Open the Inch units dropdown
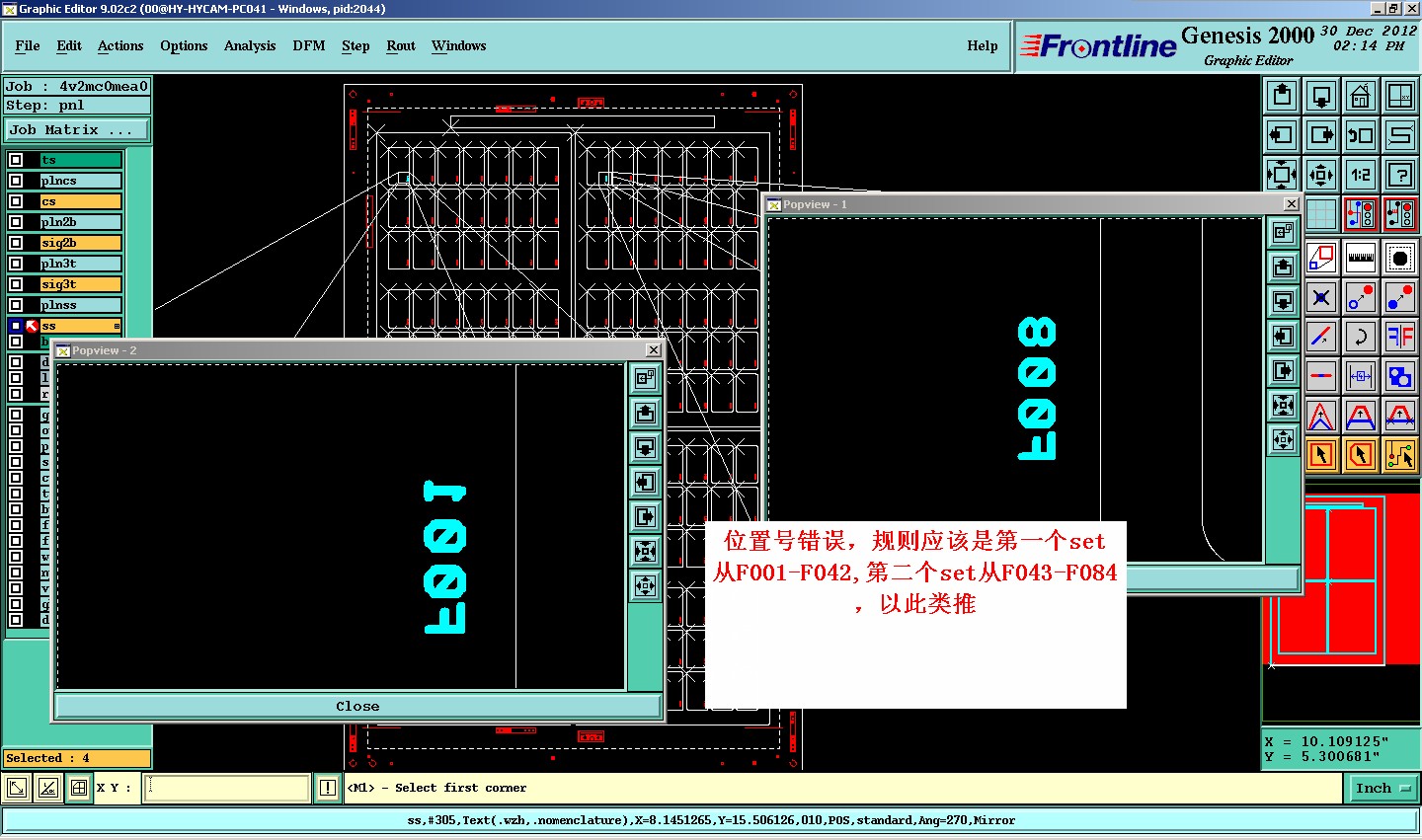The image size is (1422, 840). point(1382,788)
